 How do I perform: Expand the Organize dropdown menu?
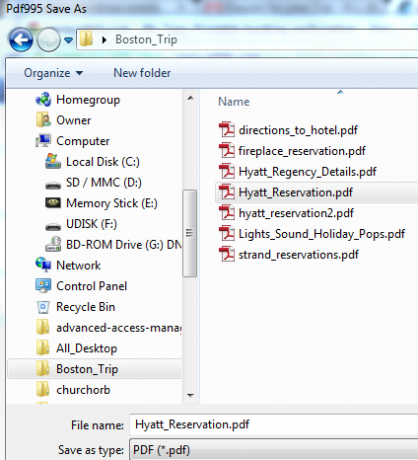(x=53, y=73)
